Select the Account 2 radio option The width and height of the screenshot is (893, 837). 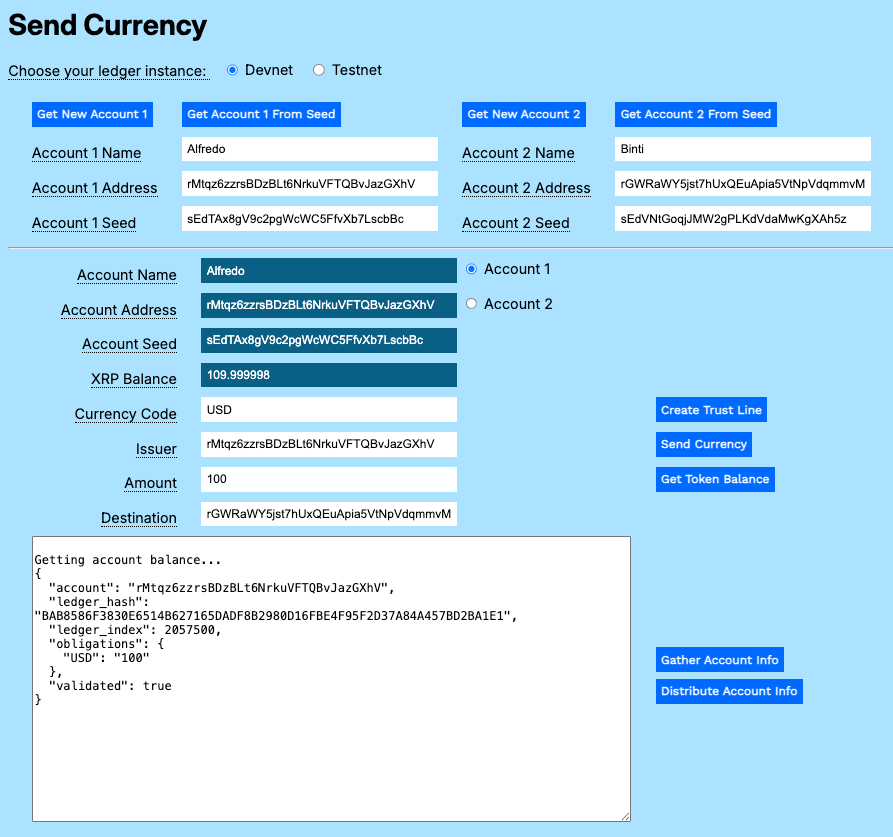click(471, 303)
